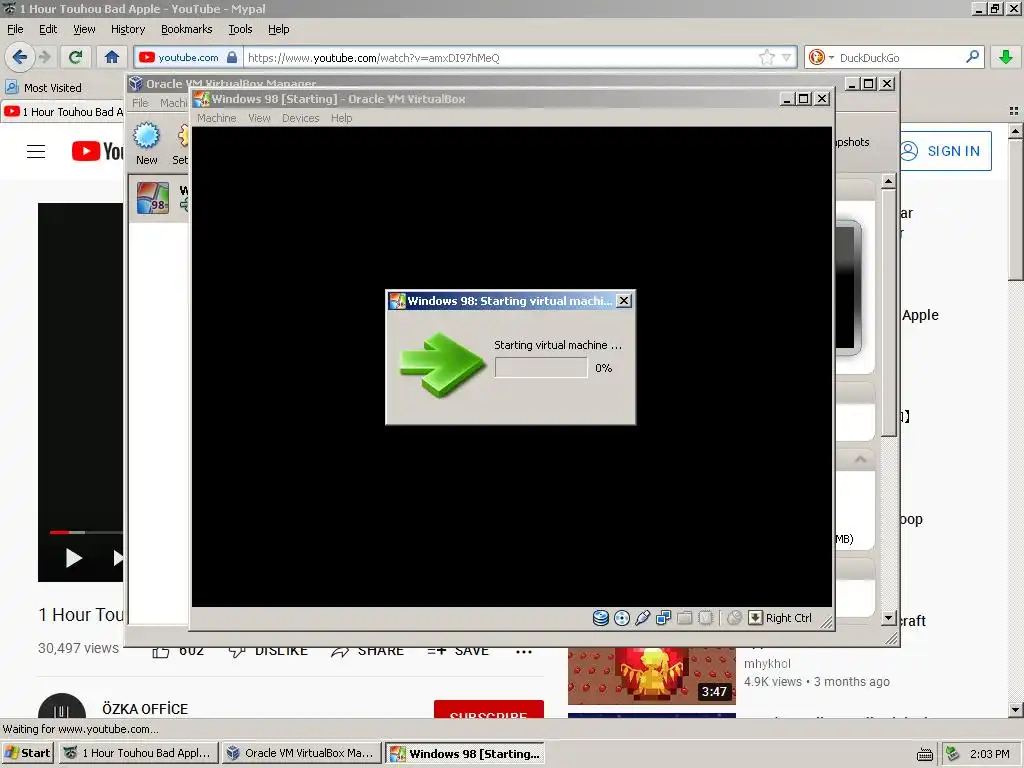This screenshot has height=768, width=1024.
Task: Open the File menu in Mypal browser
Action: click(x=15, y=29)
